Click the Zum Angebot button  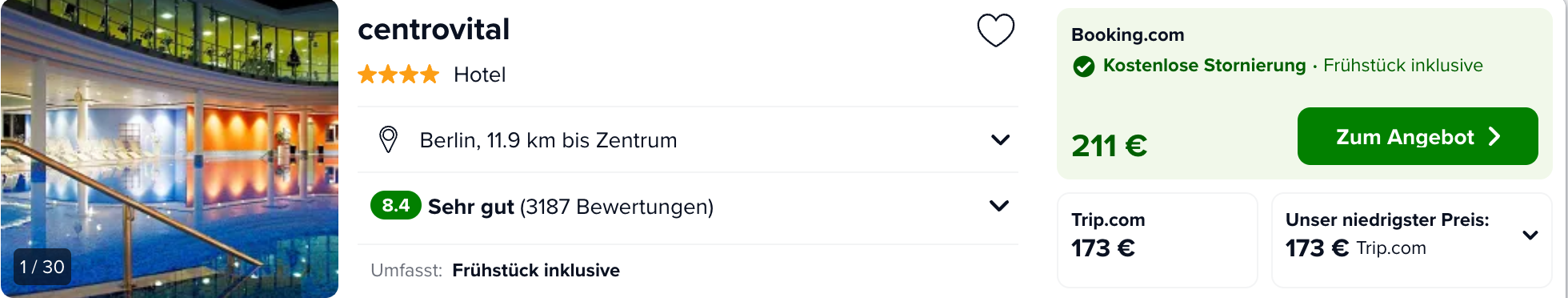coord(1418,136)
